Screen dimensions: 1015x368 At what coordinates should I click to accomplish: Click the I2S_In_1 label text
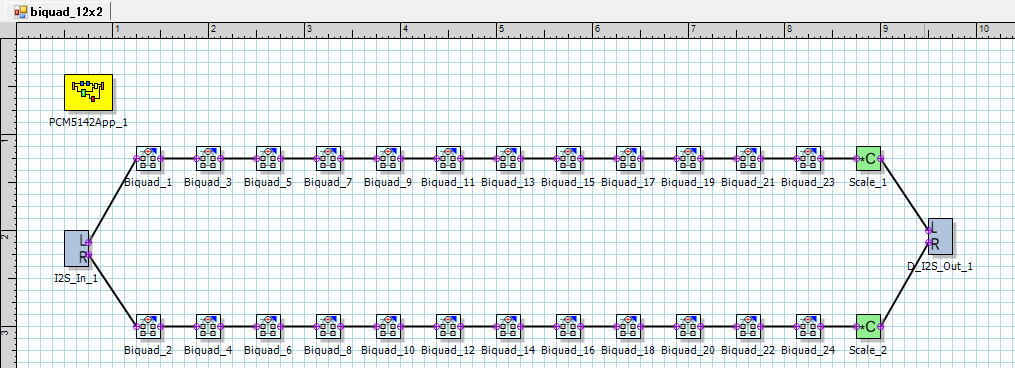tap(76, 280)
